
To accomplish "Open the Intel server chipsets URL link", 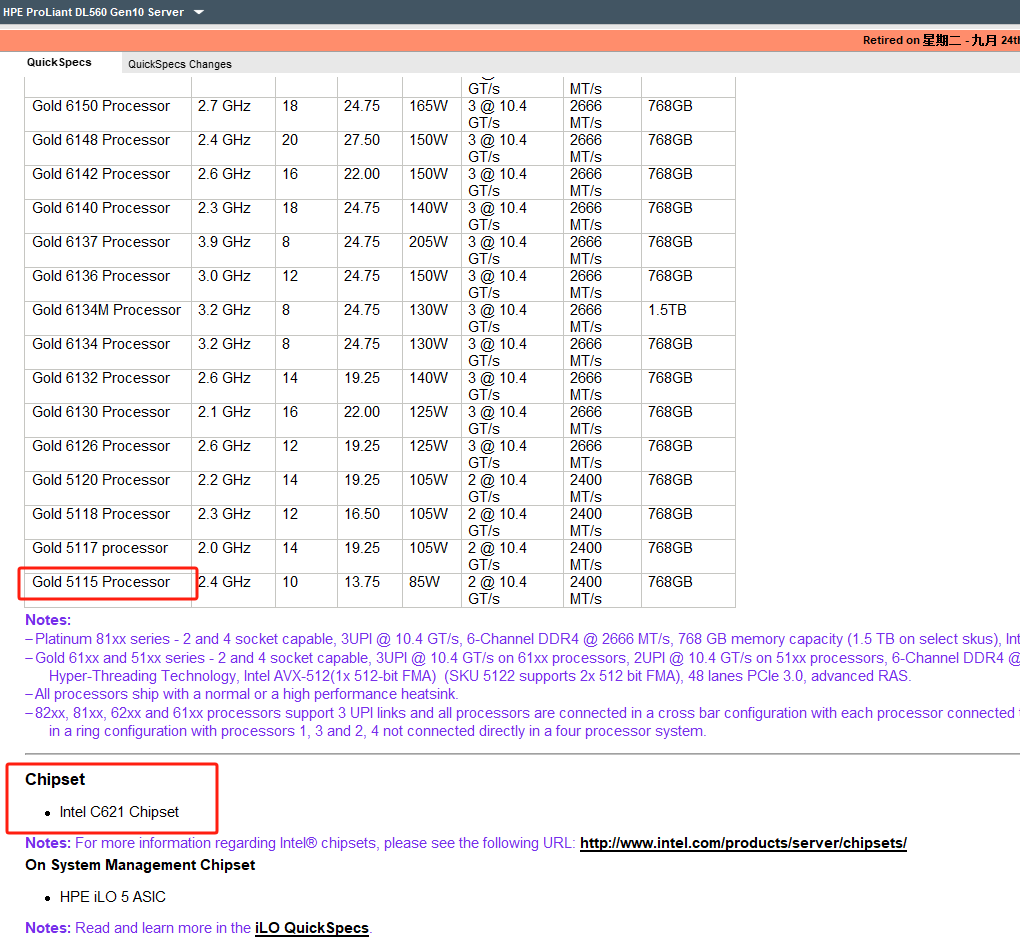I will pos(743,844).
